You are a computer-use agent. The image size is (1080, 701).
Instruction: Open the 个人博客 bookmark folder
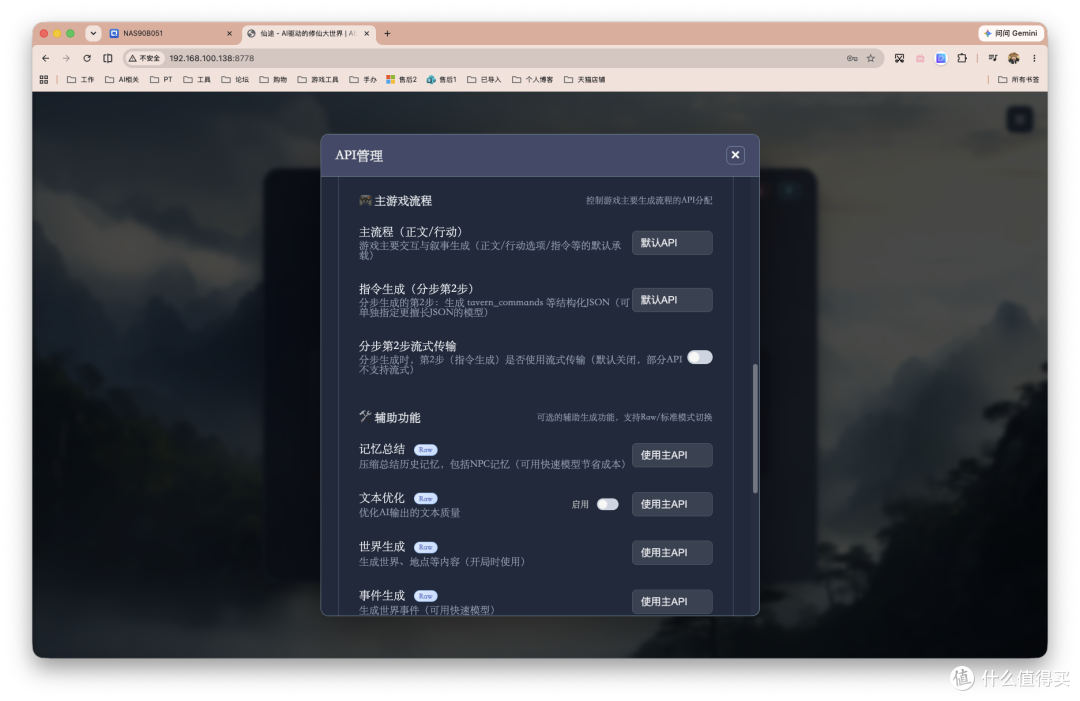[x=532, y=80]
